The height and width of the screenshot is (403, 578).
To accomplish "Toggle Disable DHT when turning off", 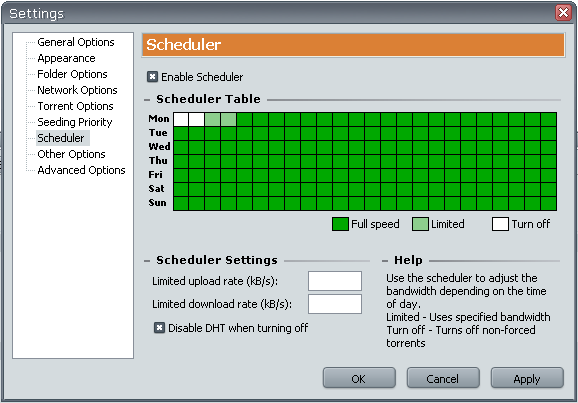I will 159,328.
